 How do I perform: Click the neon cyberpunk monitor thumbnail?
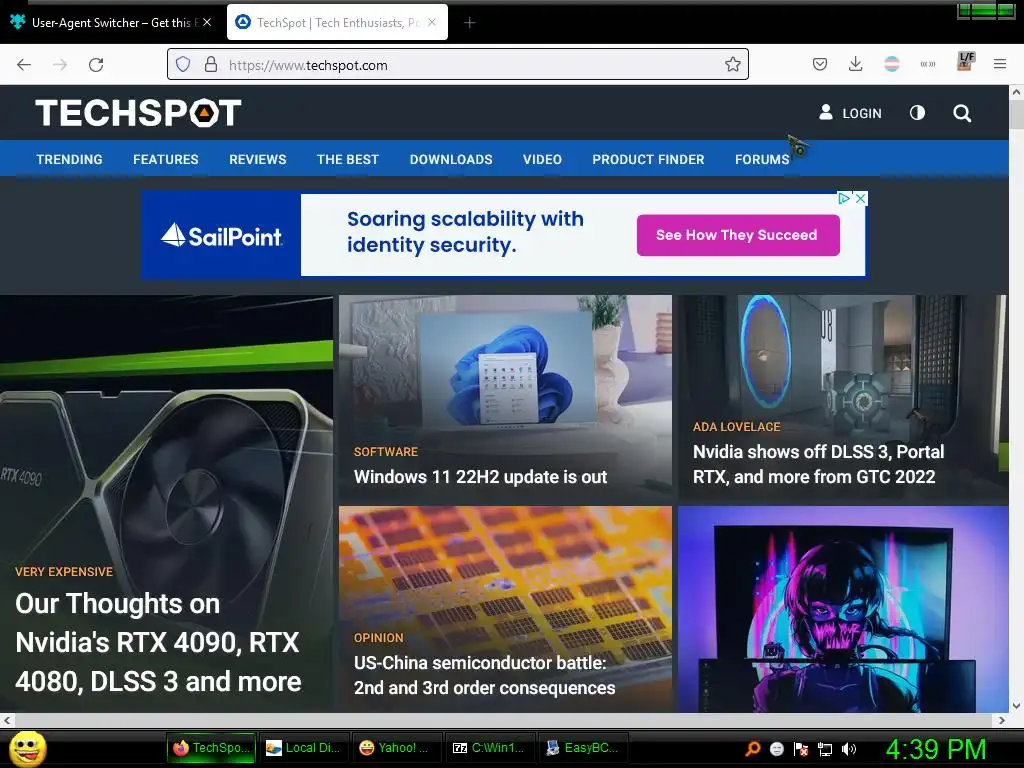843,609
